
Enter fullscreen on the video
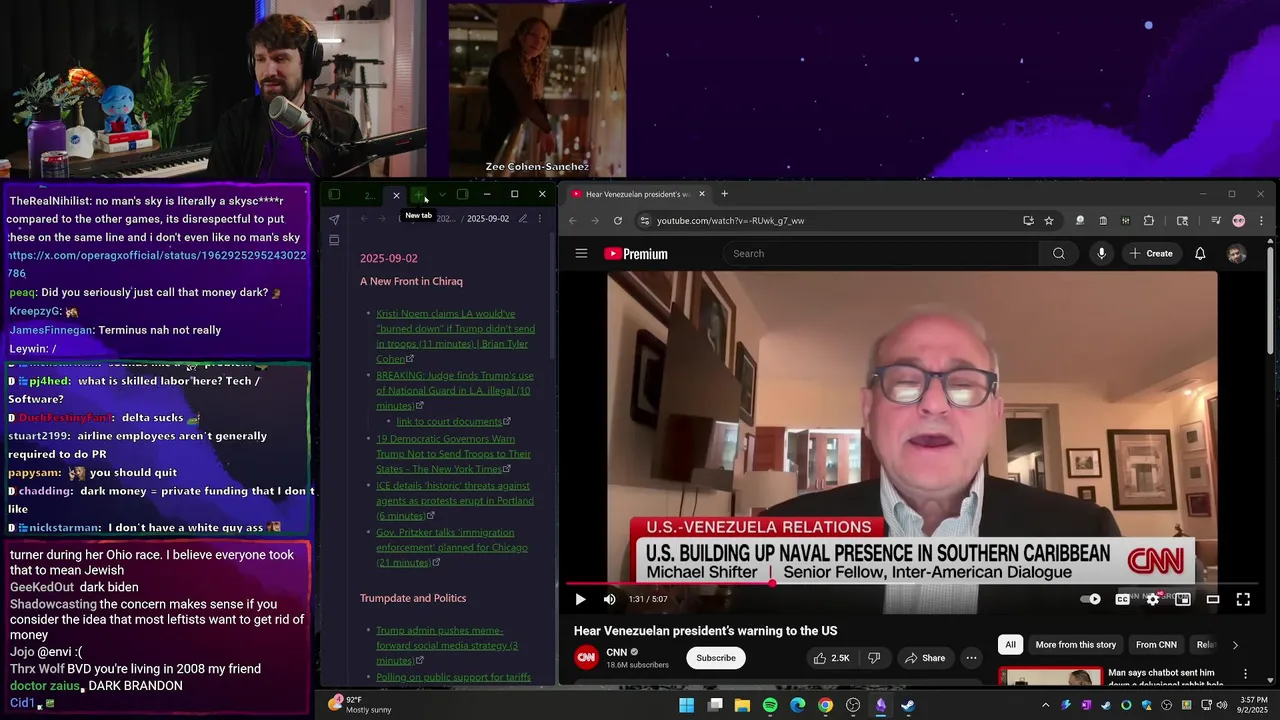pos(1243,599)
